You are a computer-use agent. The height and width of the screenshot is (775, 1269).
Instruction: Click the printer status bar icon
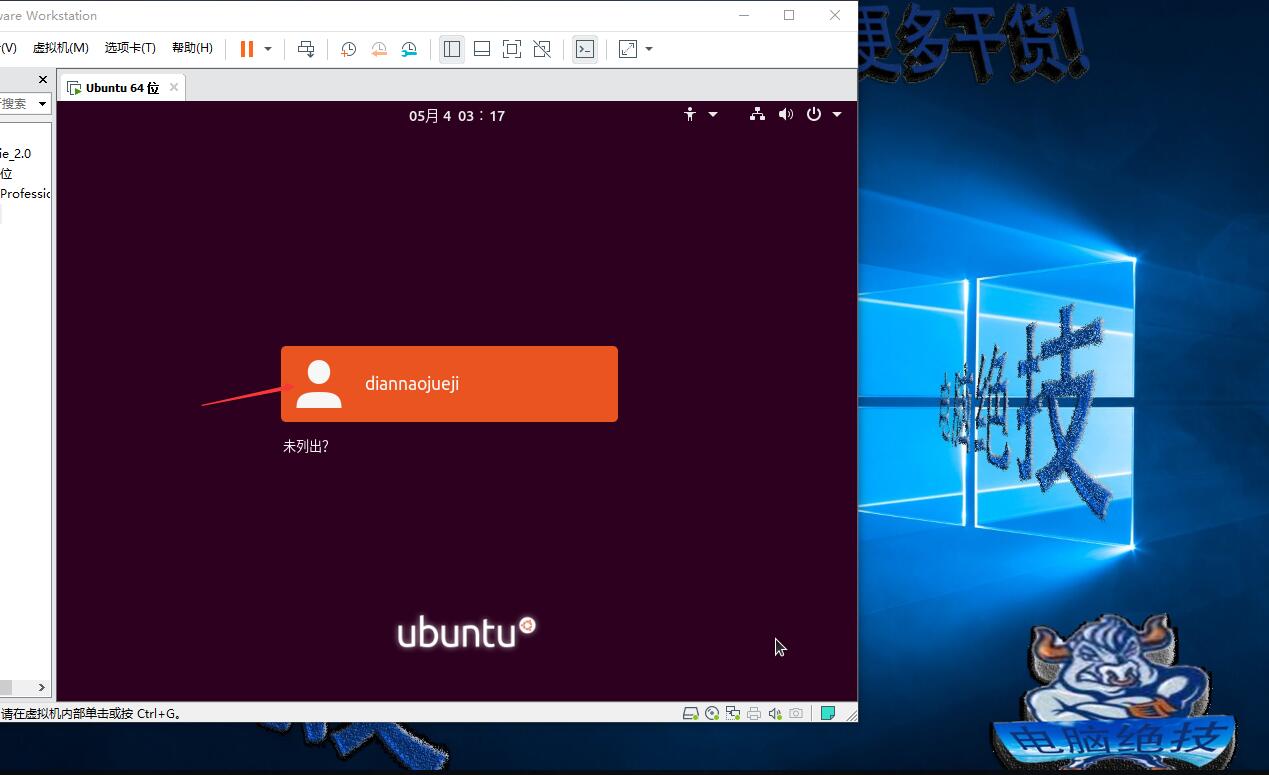point(754,713)
